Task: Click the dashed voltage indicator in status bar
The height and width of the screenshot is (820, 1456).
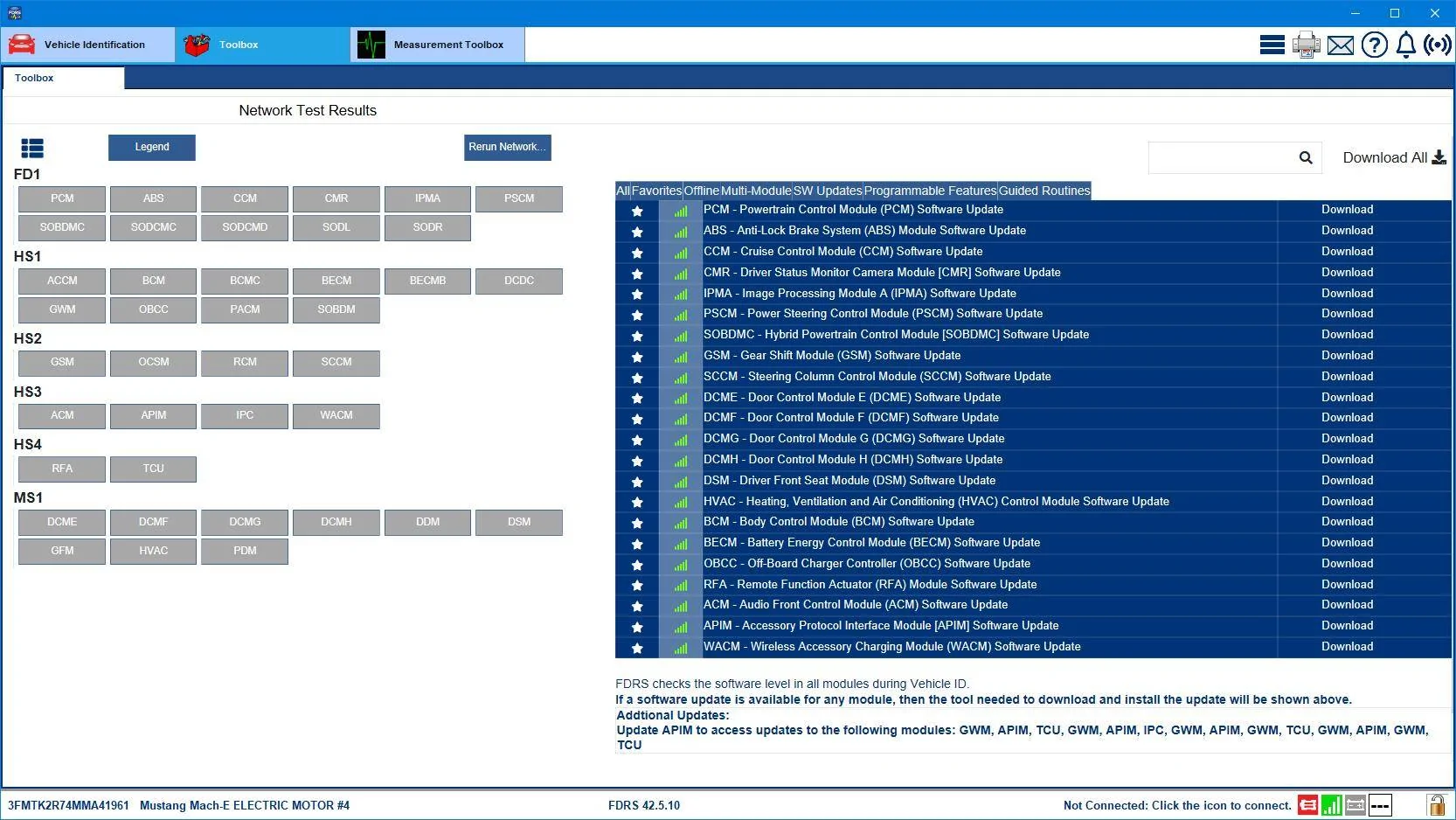Action: pyautogui.click(x=1380, y=805)
